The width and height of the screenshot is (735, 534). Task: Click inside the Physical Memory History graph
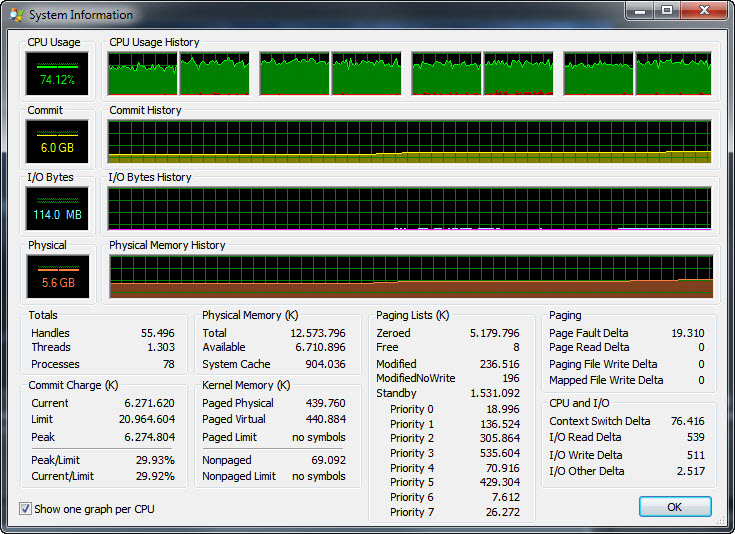coord(409,276)
